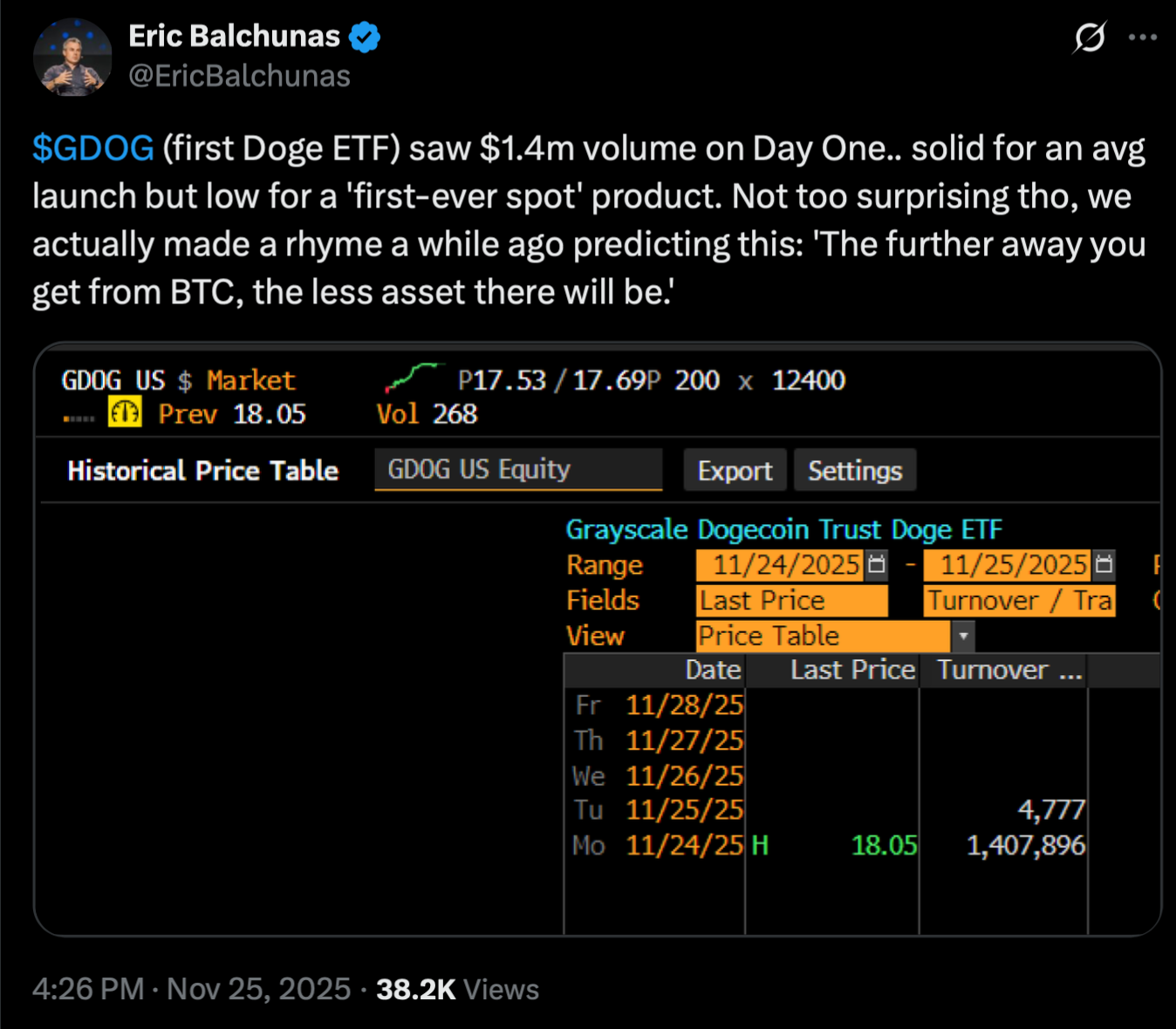Screen dimensions: 1176x1029
Task: Click the Export button
Action: tap(735, 471)
